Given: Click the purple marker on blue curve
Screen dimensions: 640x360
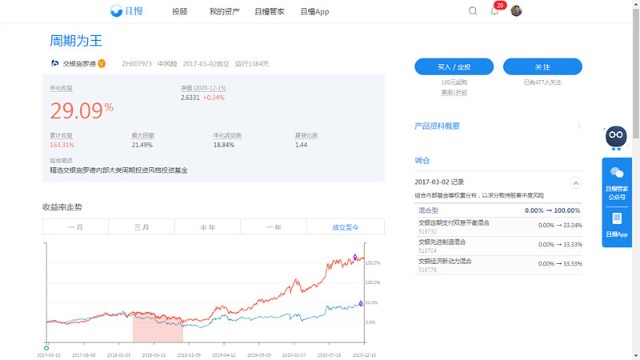Looking at the screenshot, I should [x=361, y=303].
